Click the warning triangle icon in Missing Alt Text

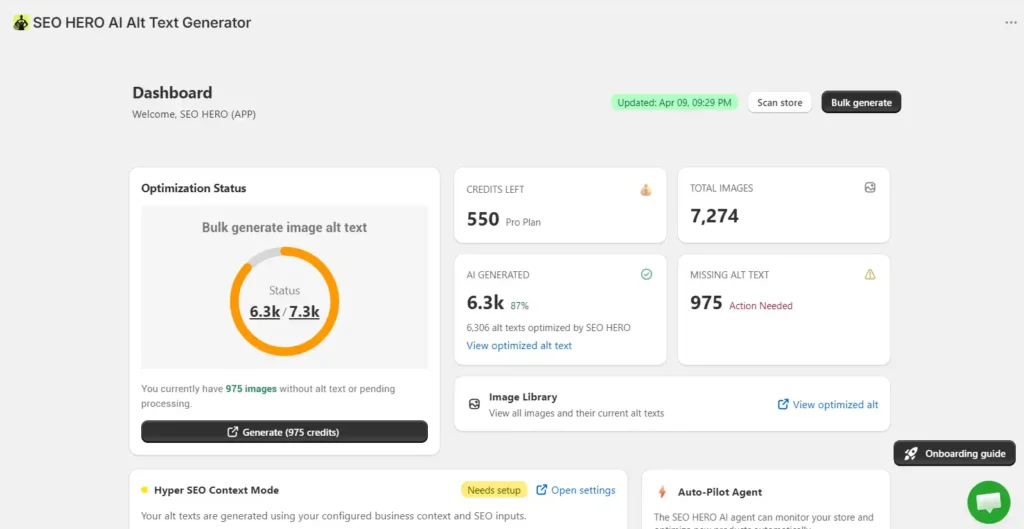pyautogui.click(x=869, y=275)
